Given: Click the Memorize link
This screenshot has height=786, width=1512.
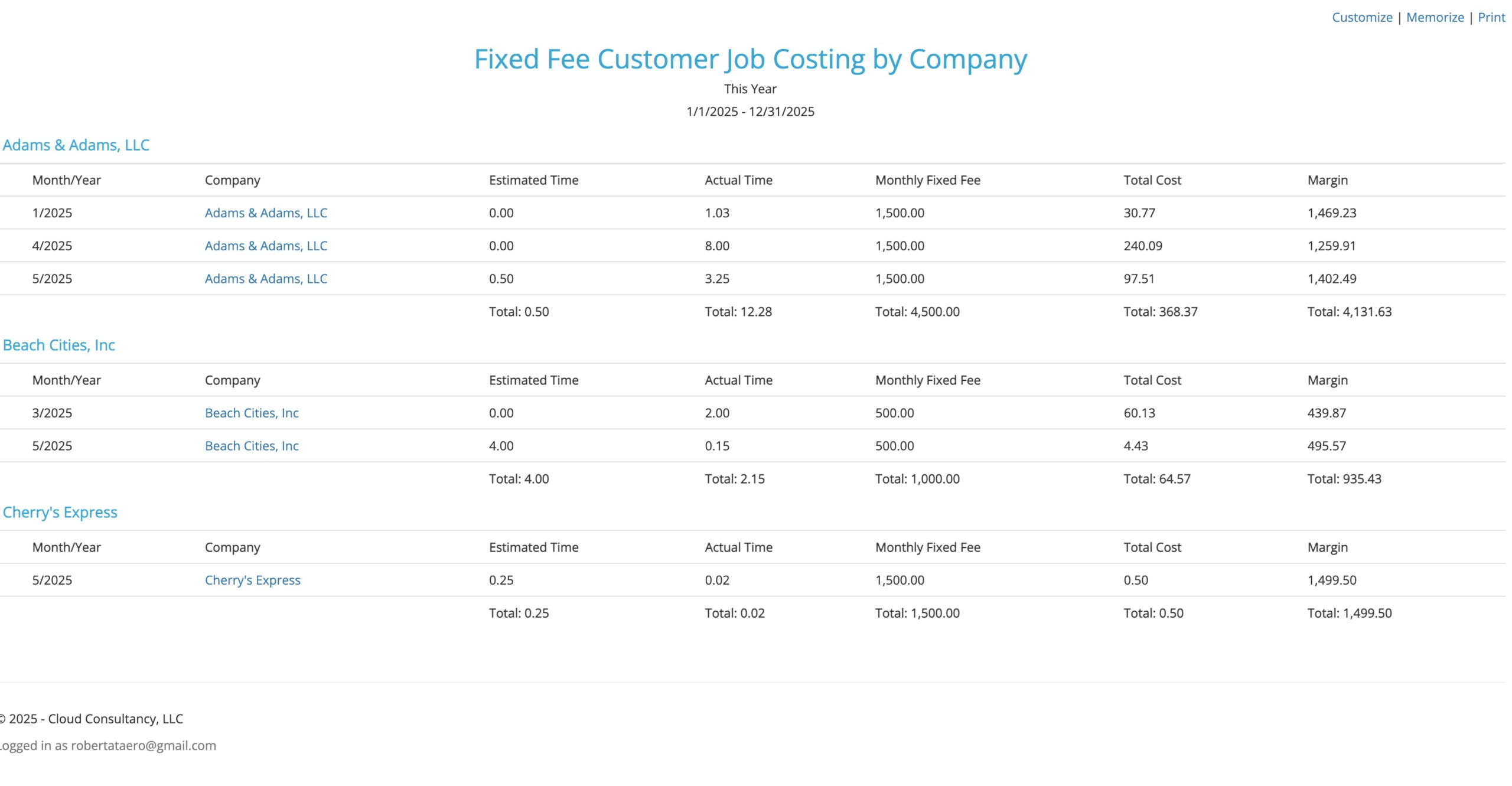Looking at the screenshot, I should 1435,17.
